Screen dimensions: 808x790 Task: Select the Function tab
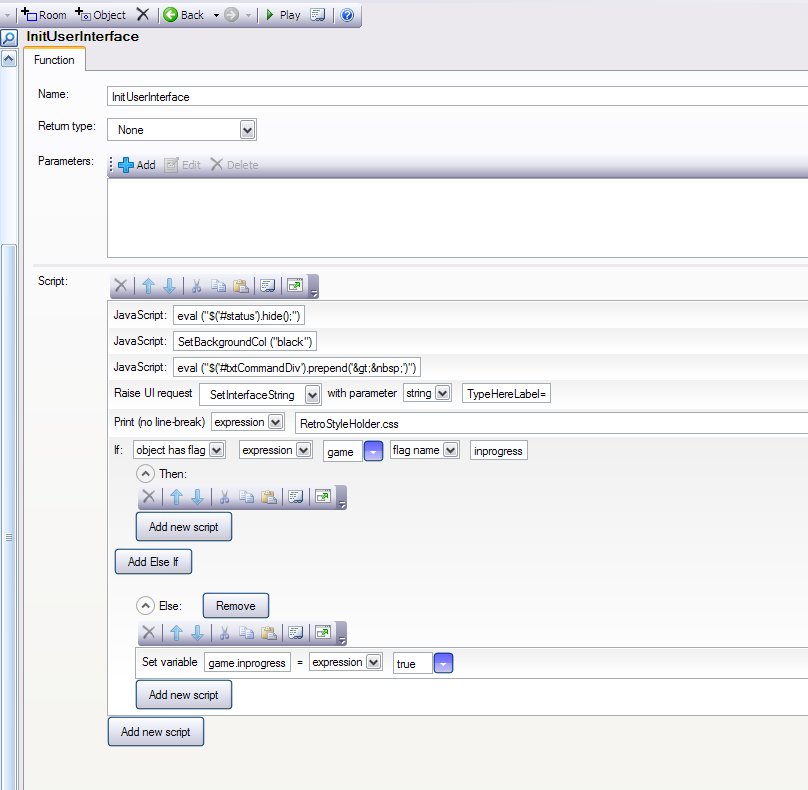pos(54,60)
